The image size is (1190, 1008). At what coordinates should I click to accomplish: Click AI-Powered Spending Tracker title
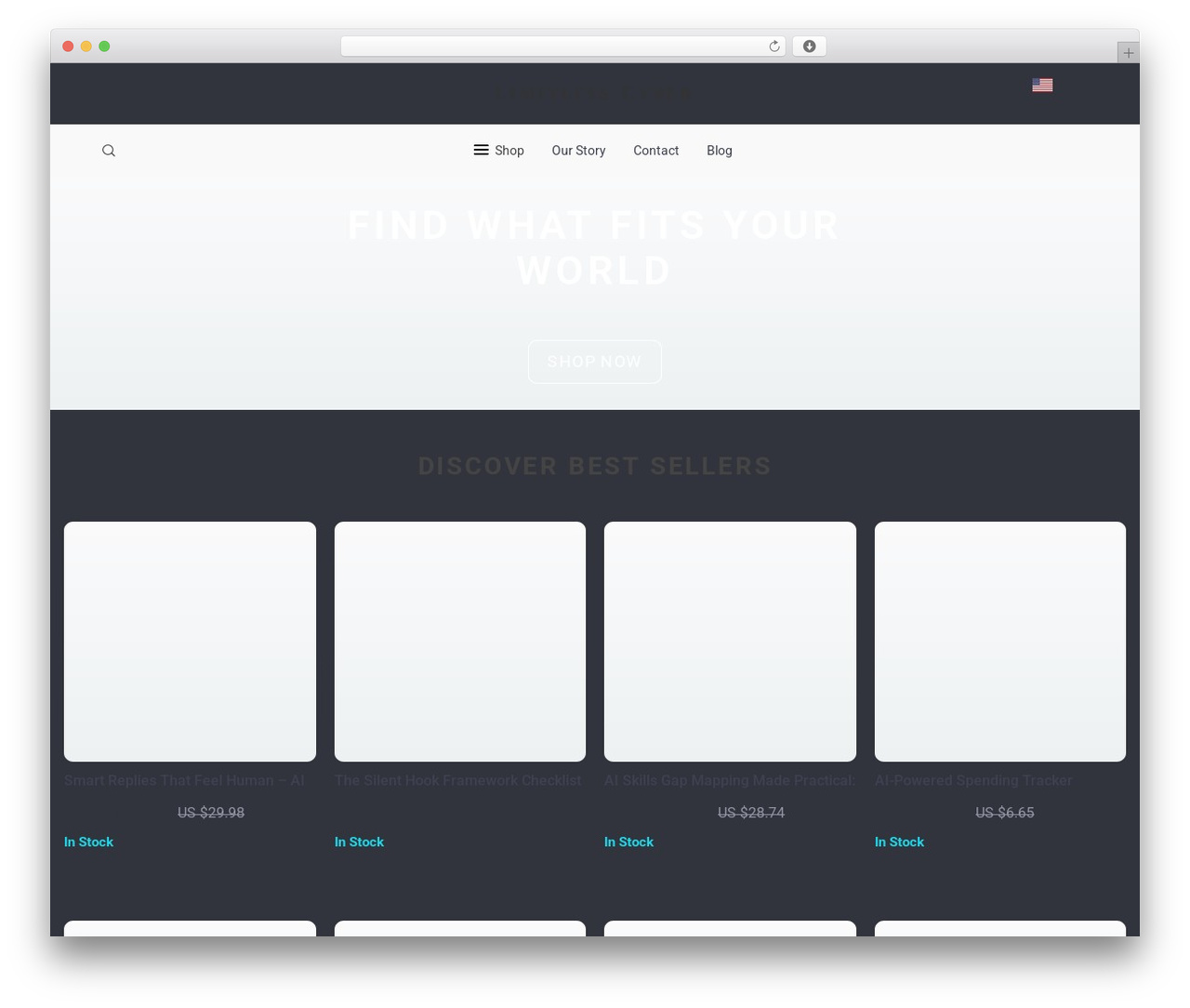click(973, 780)
